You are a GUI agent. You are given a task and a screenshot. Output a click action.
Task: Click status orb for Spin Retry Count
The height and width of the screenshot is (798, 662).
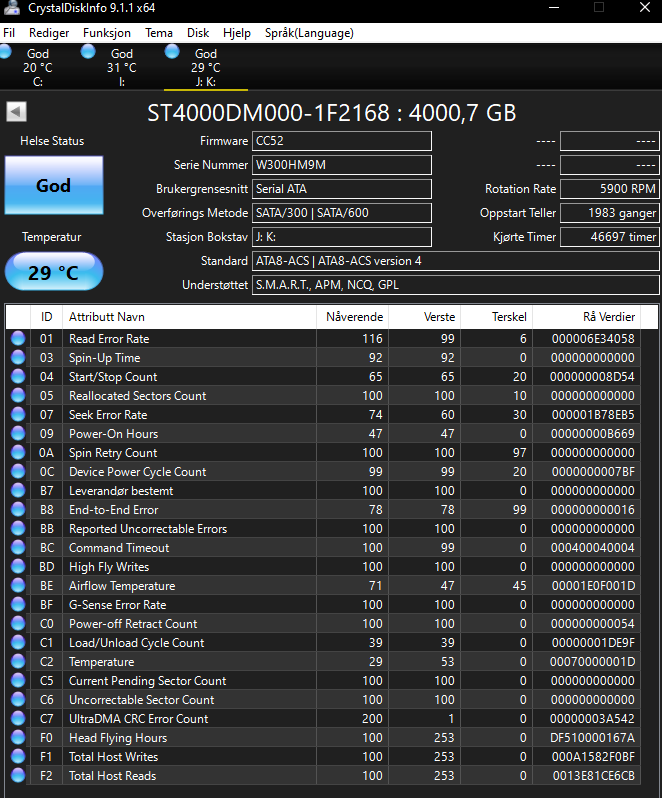pyautogui.click(x=18, y=452)
